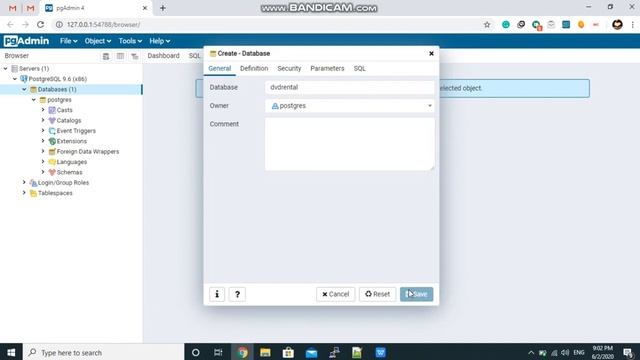The height and width of the screenshot is (360, 640).
Task: Open Word from the taskbar
Action: click(x=380, y=352)
